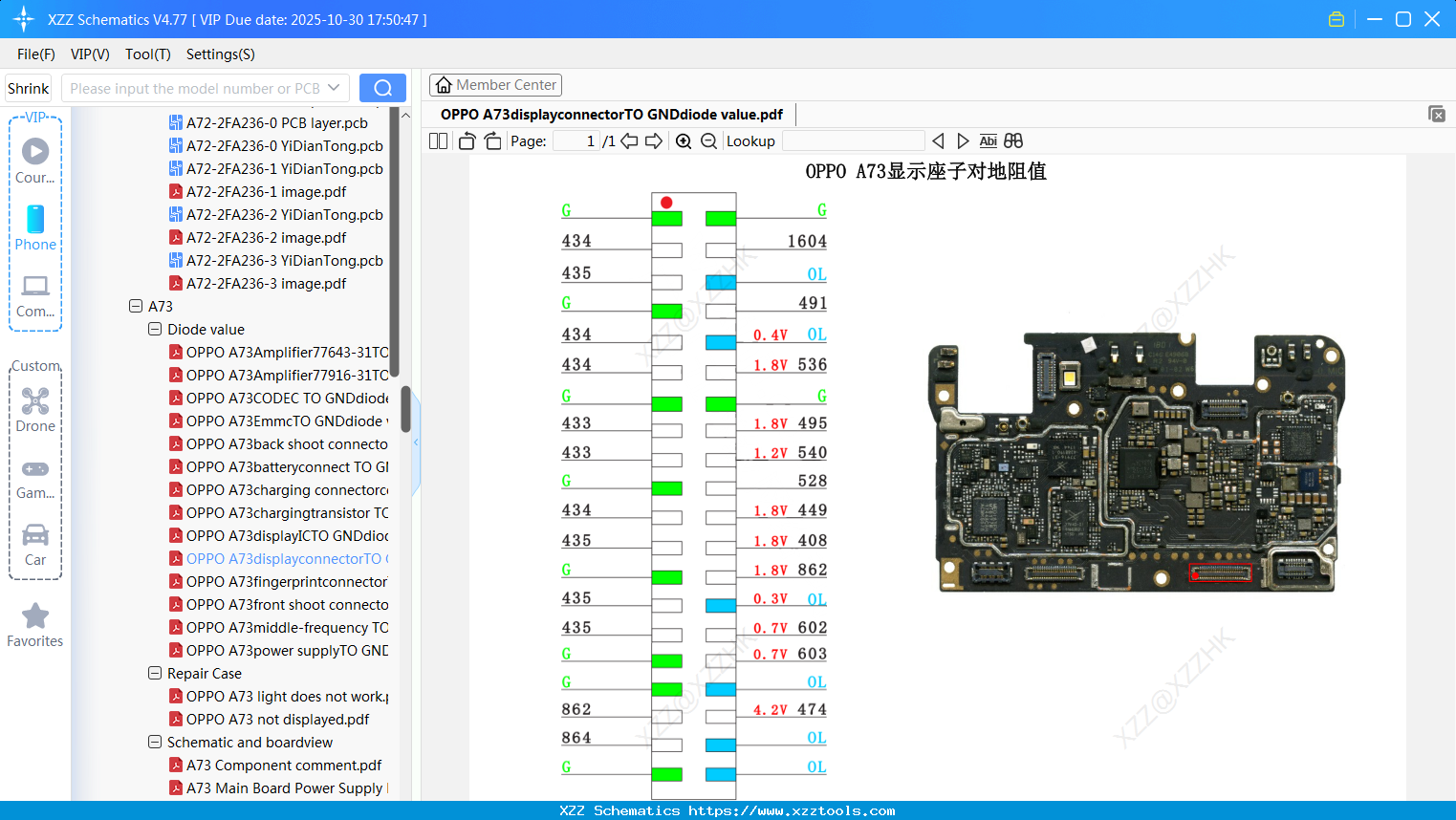This screenshot has height=820, width=1456.
Task: Click the XZZ Schematics logo in the title bar
Action: pos(24,19)
